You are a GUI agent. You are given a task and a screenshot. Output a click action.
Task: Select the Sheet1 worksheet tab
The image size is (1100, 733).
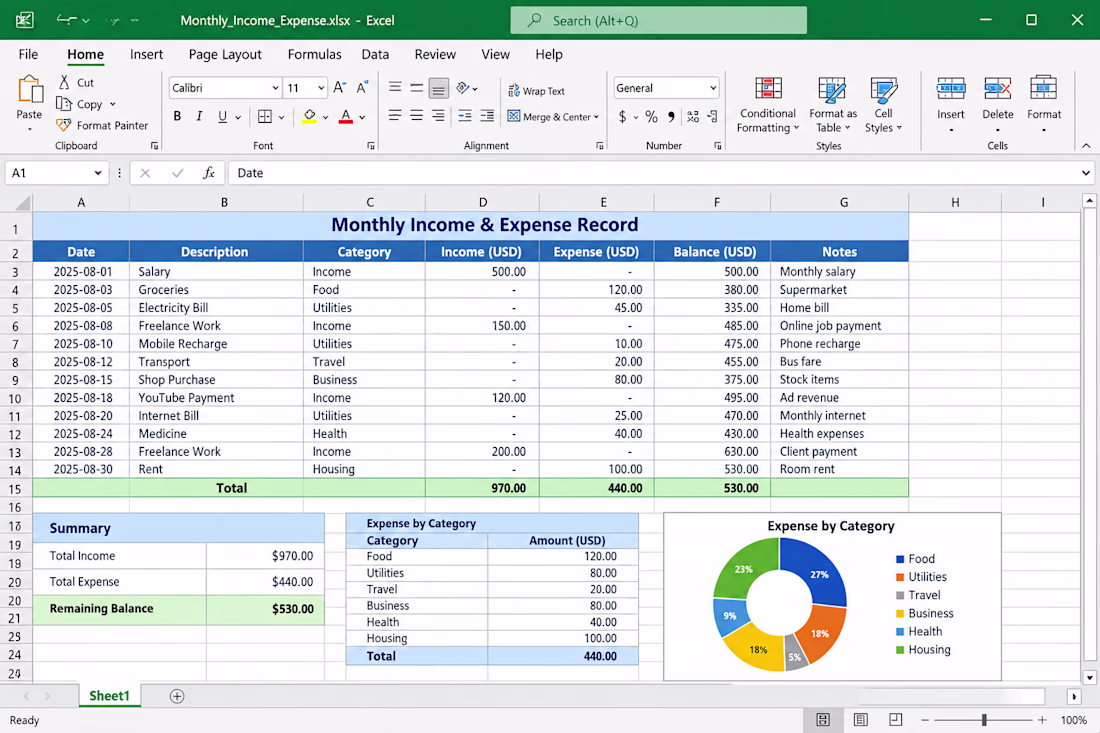pos(109,696)
